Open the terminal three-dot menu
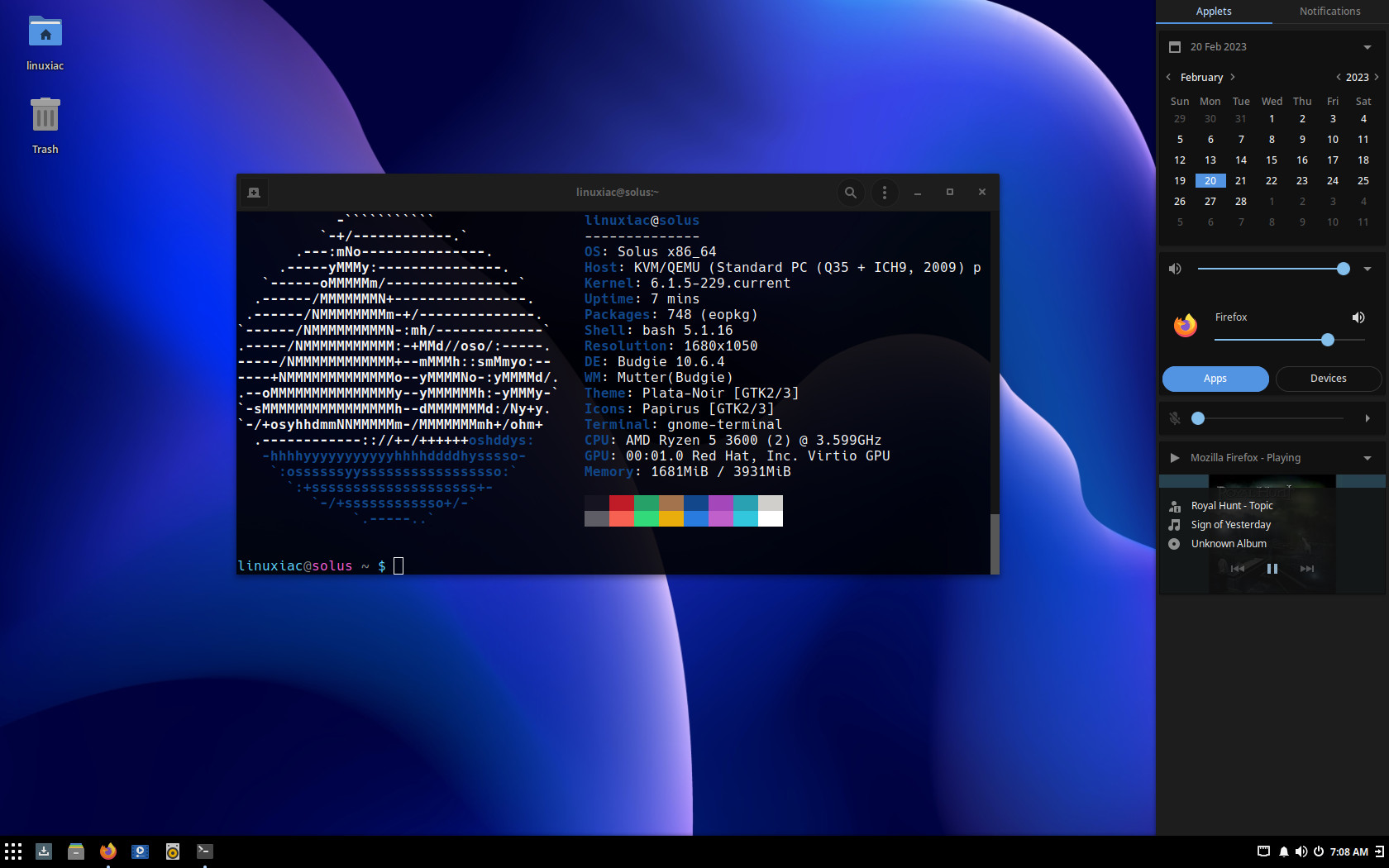This screenshot has height=868, width=1389. tap(885, 193)
